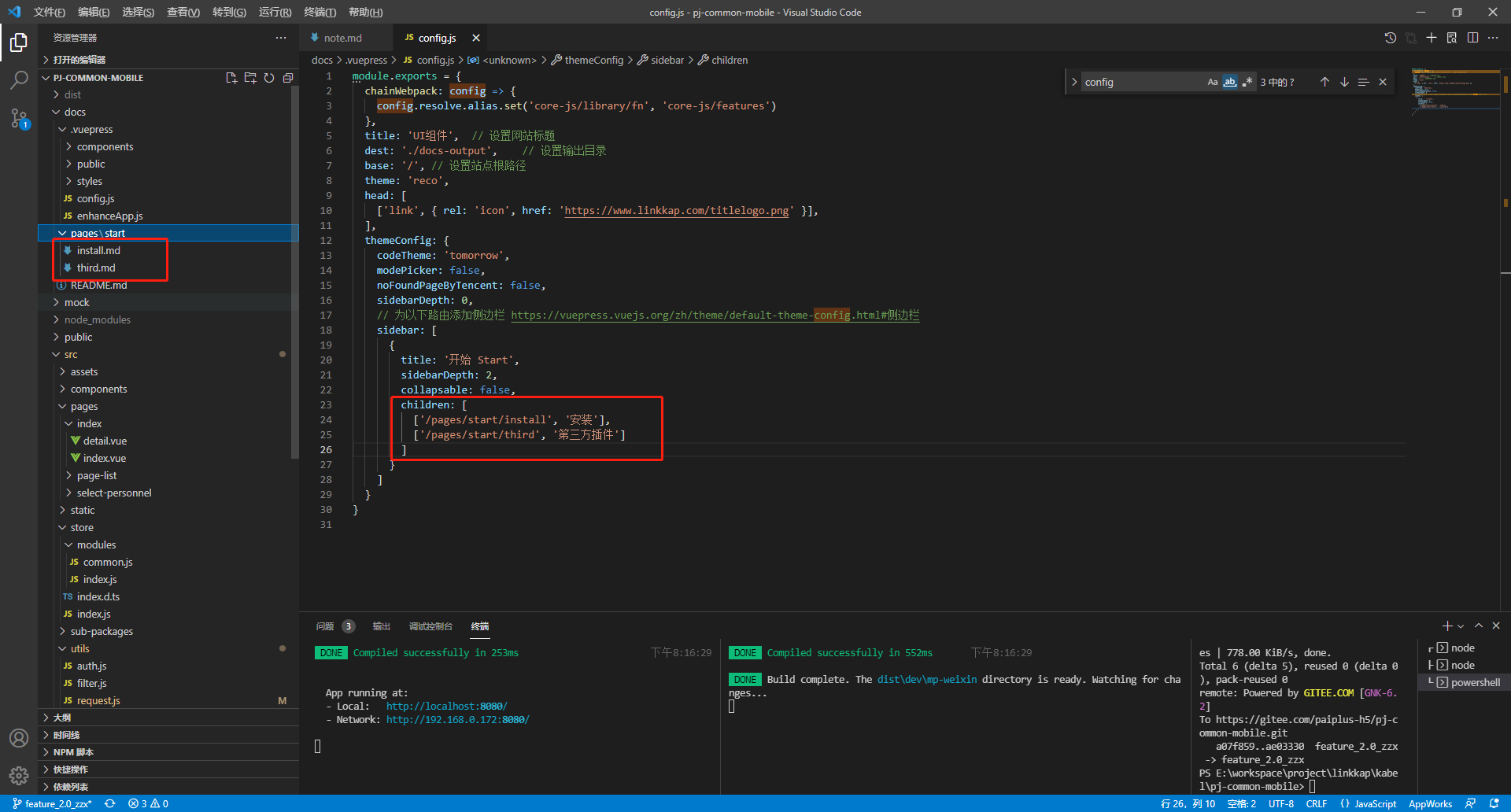Split the editor to the right
Viewport: 1511px width, 812px height.
(1472, 38)
